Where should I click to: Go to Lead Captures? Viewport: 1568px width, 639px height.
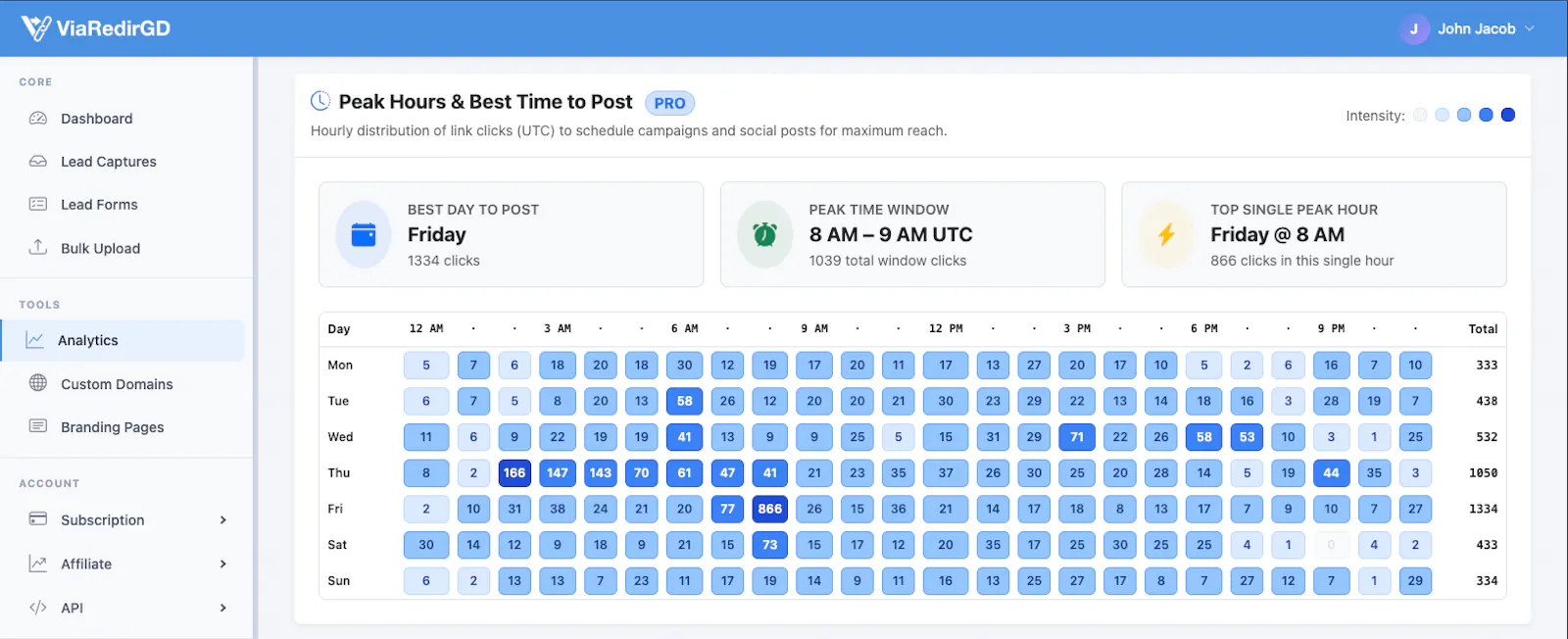point(109,162)
